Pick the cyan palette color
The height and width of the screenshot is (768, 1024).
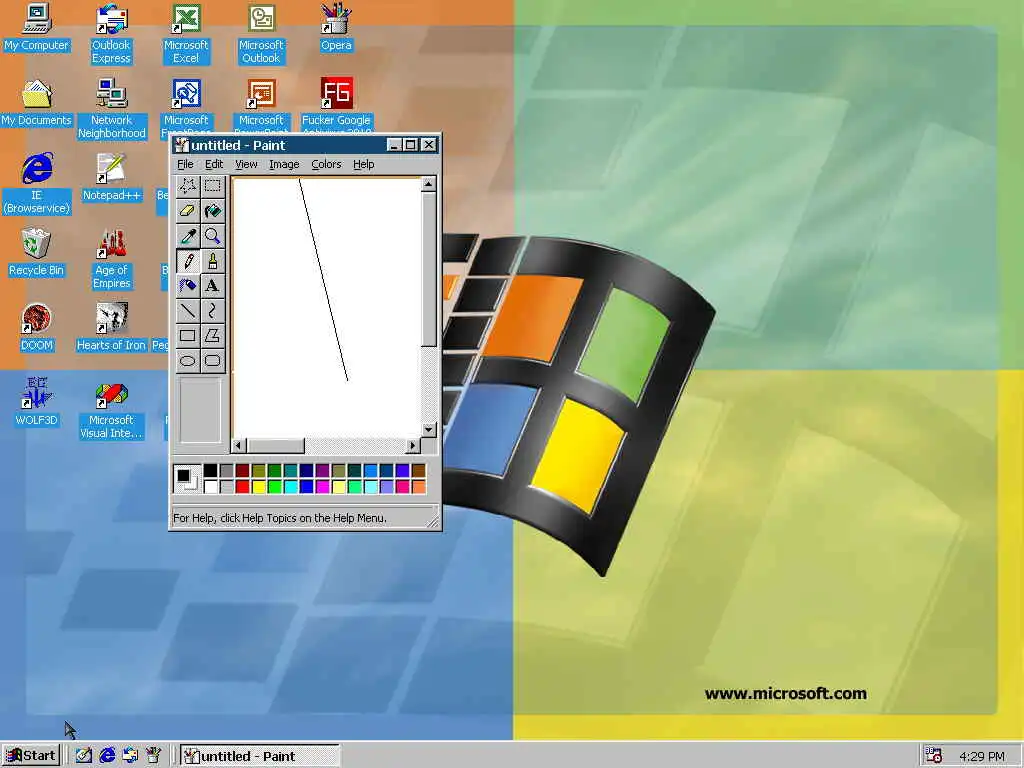tap(291, 487)
